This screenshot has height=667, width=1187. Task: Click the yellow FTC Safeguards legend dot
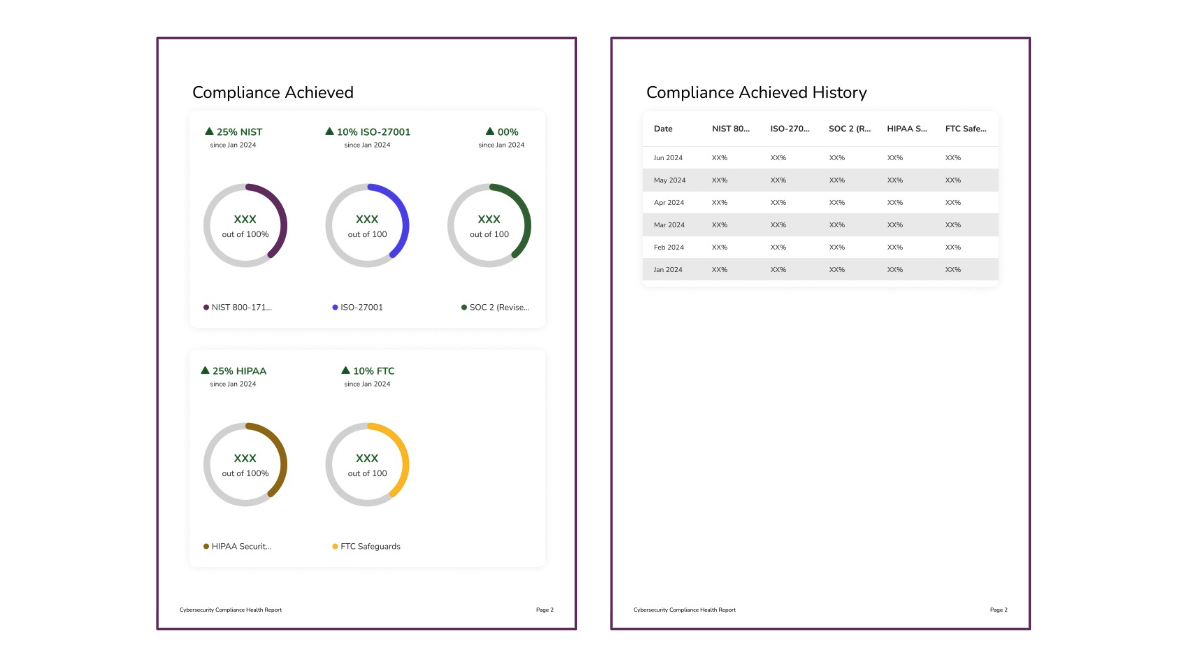click(x=333, y=546)
